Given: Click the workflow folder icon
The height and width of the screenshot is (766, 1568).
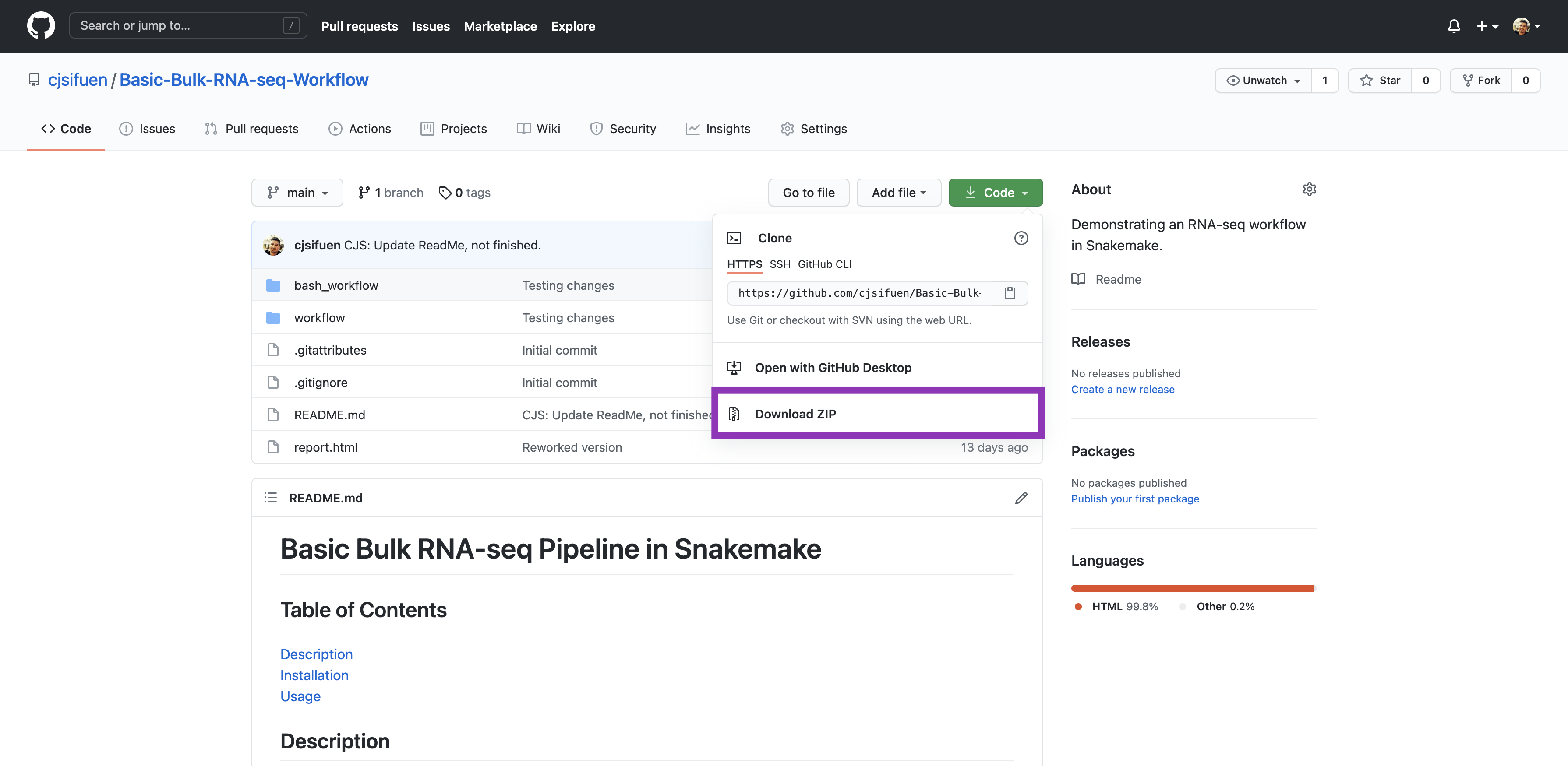Looking at the screenshot, I should pyautogui.click(x=273, y=318).
